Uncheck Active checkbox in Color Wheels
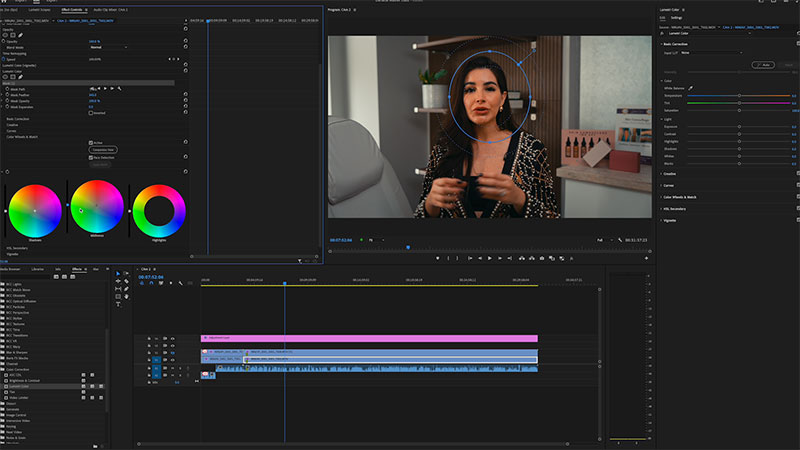Image resolution: width=800 pixels, height=450 pixels. click(91, 143)
